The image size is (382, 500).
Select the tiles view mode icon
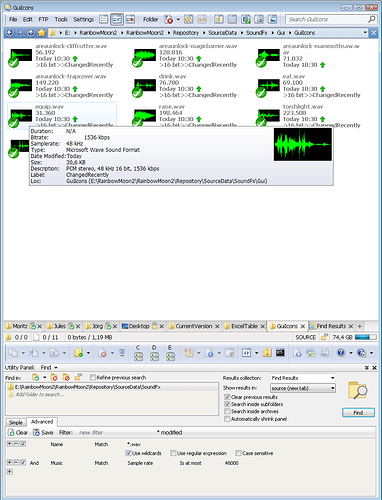coord(117,19)
